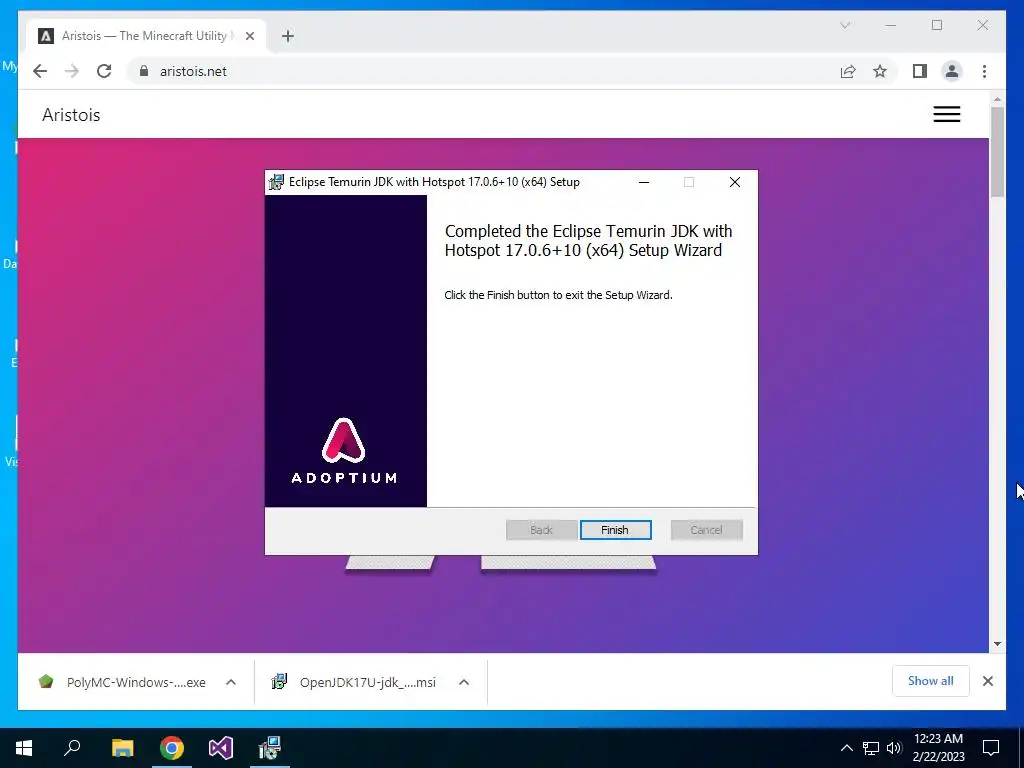1024x768 pixels.
Task: Minimize the Temurin JDK Setup window
Action: click(644, 182)
